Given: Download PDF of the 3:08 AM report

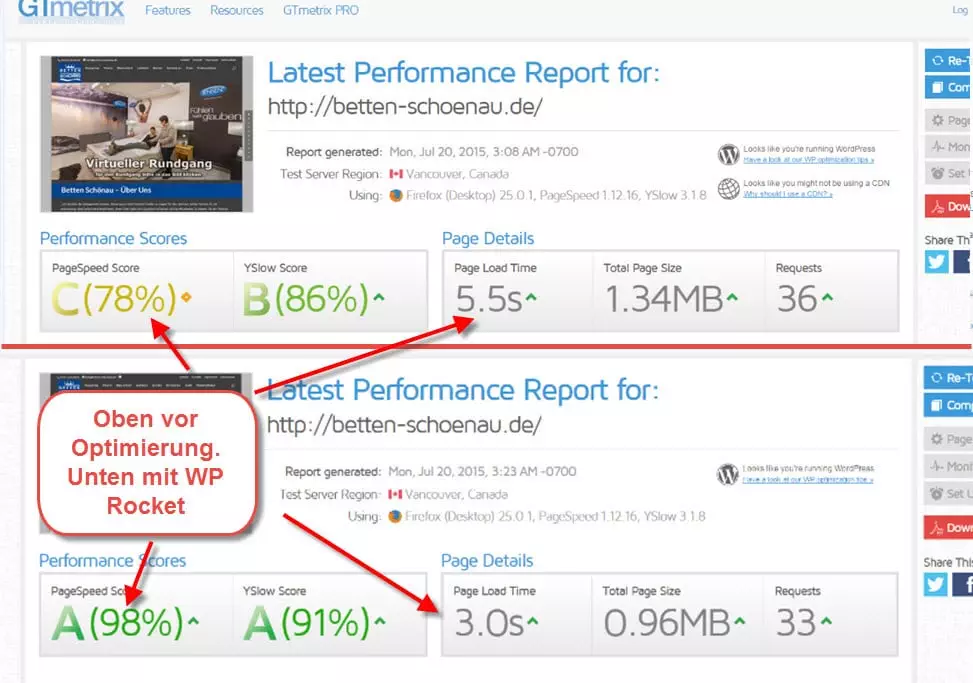Looking at the screenshot, I should [x=948, y=206].
